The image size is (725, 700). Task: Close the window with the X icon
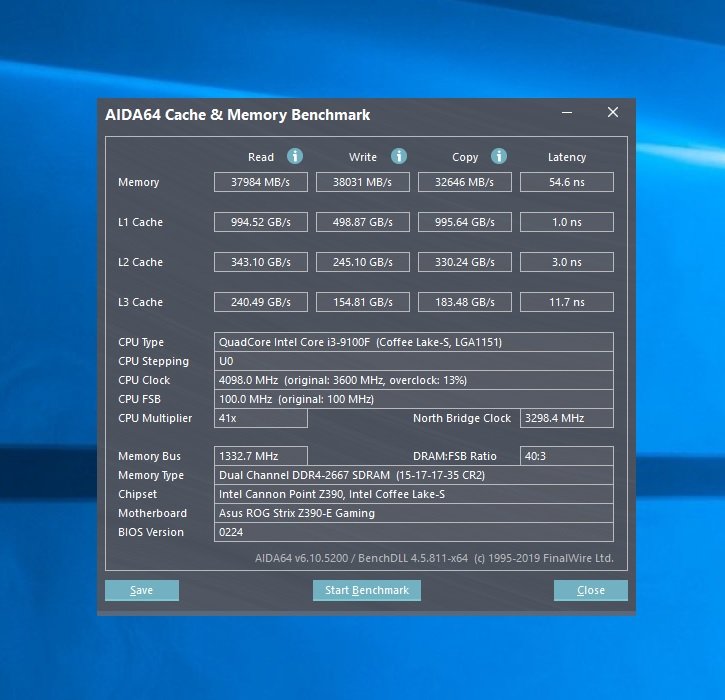tap(613, 112)
